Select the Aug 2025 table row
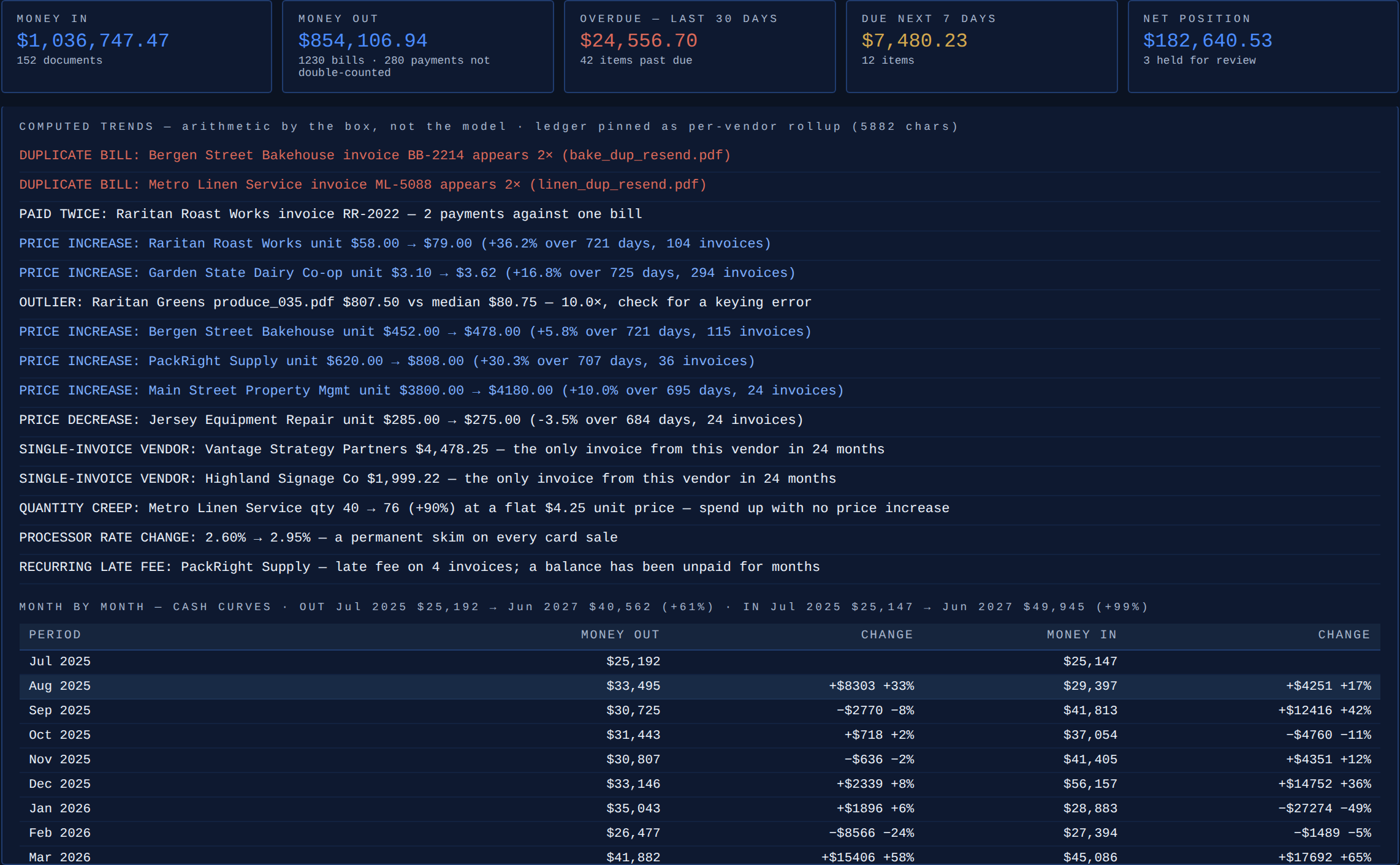 [699, 687]
